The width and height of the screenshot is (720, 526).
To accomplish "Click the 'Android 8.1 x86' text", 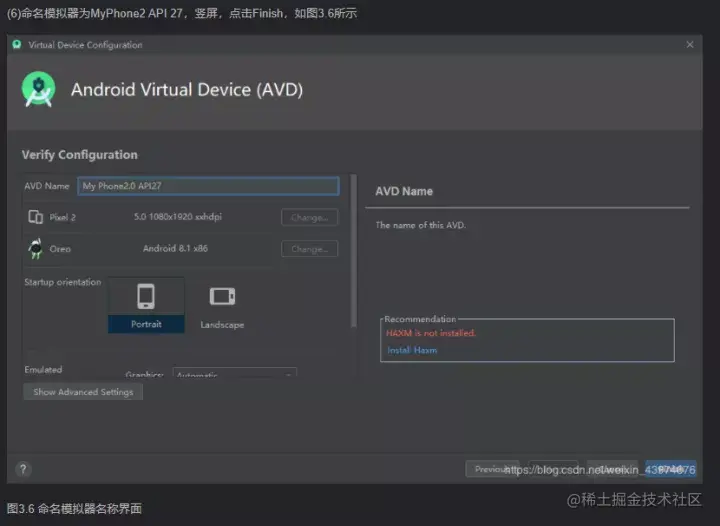I will point(175,248).
